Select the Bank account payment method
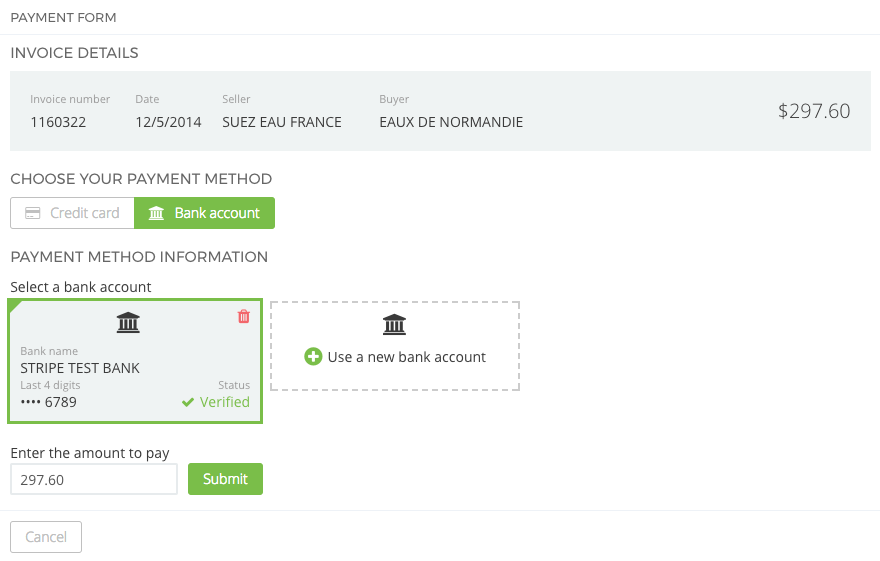The height and width of the screenshot is (561, 880). point(205,213)
